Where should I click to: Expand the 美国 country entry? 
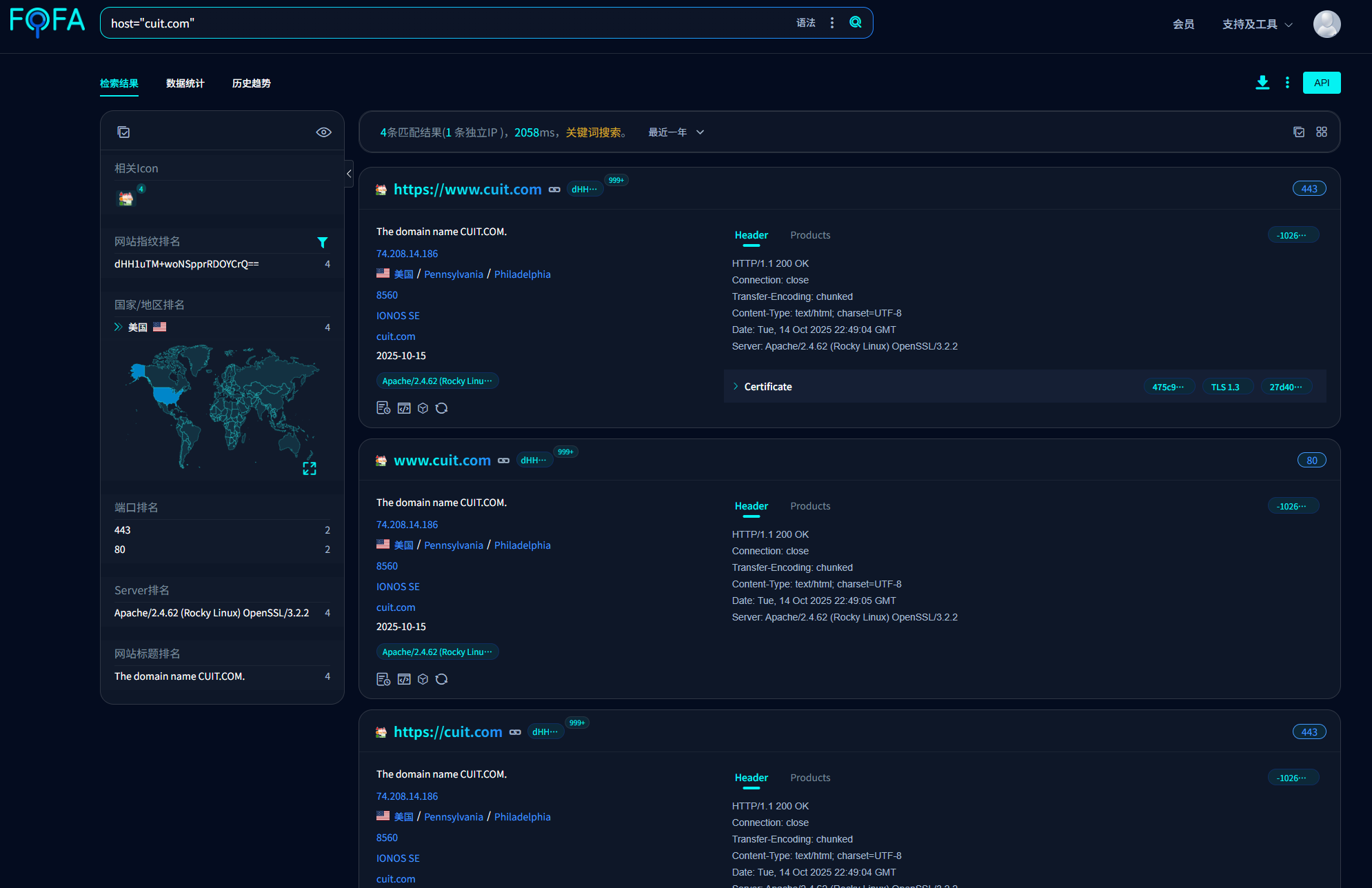coord(118,327)
